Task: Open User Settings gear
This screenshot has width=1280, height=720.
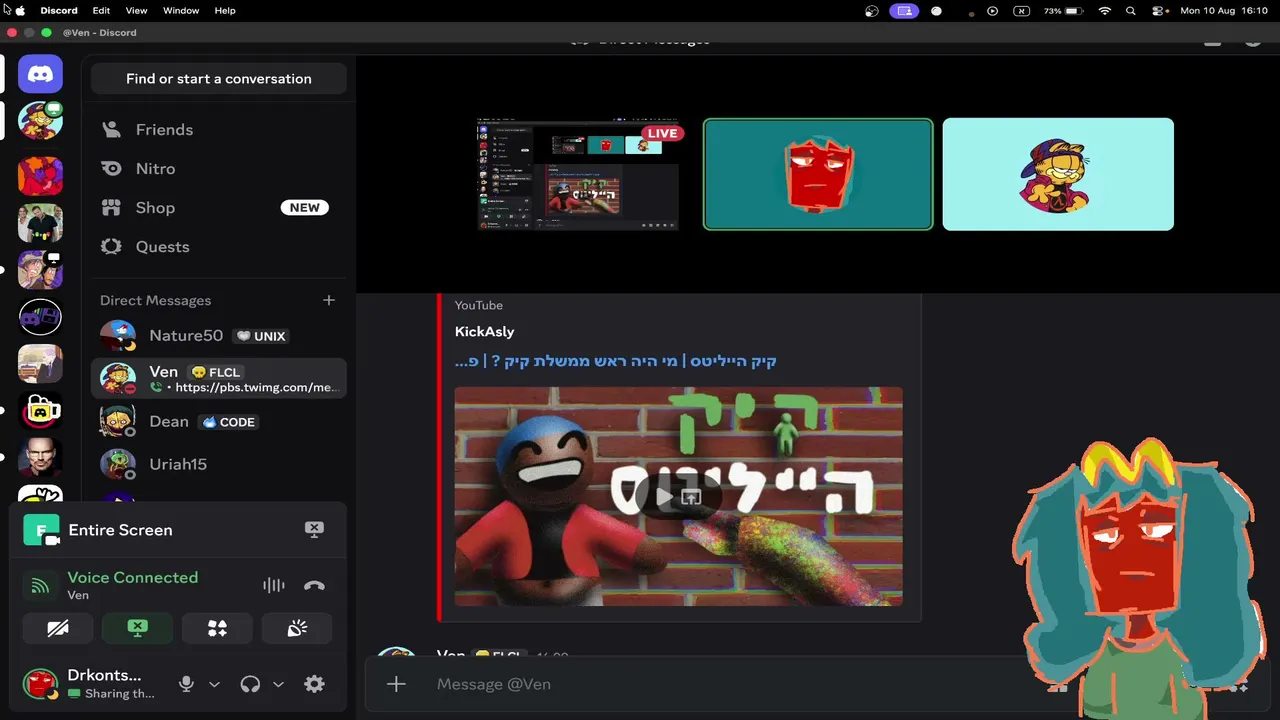Action: 314,684
